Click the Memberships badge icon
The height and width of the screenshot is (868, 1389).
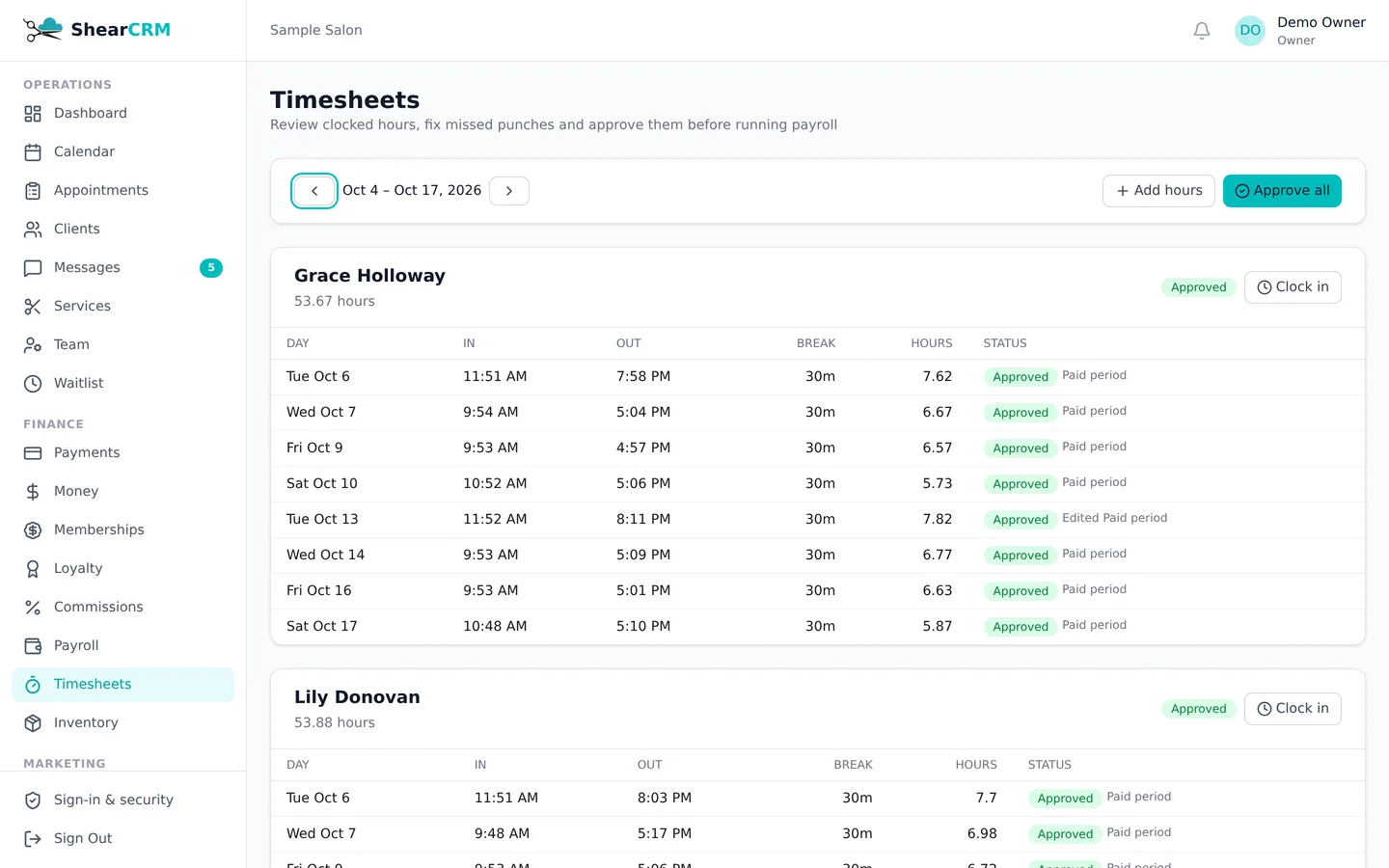point(33,530)
